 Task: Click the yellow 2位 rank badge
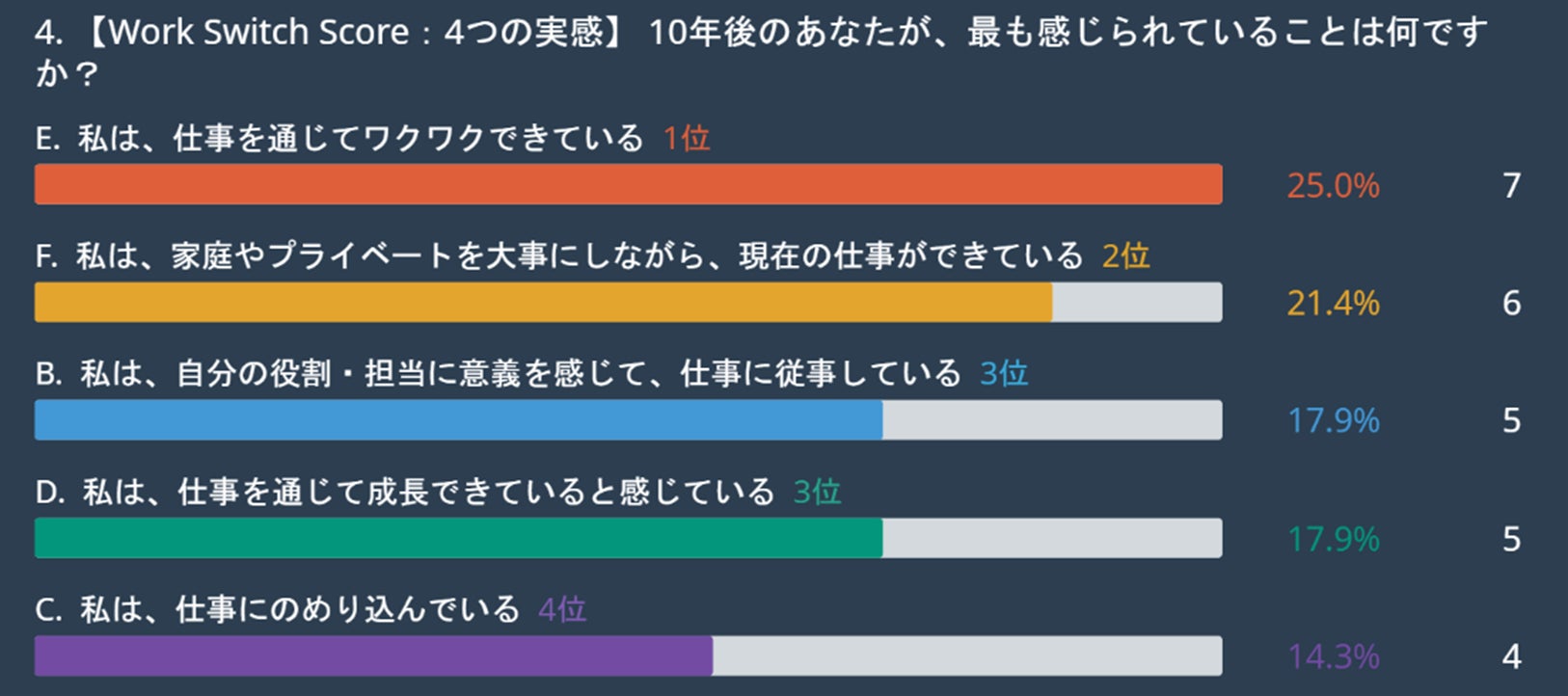[x=1126, y=256]
